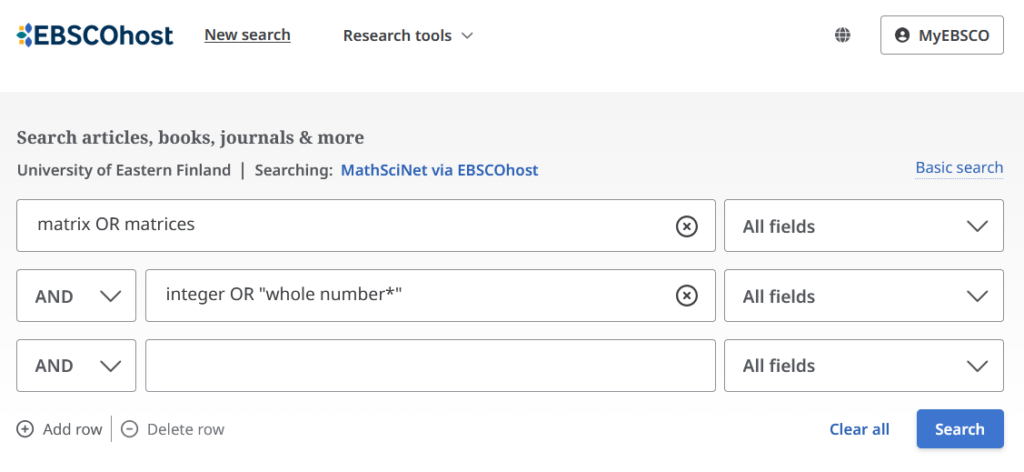Screen dimensions: 1024x472
Task: Open the MyEBSCO account button
Action: pyautogui.click(x=942, y=35)
